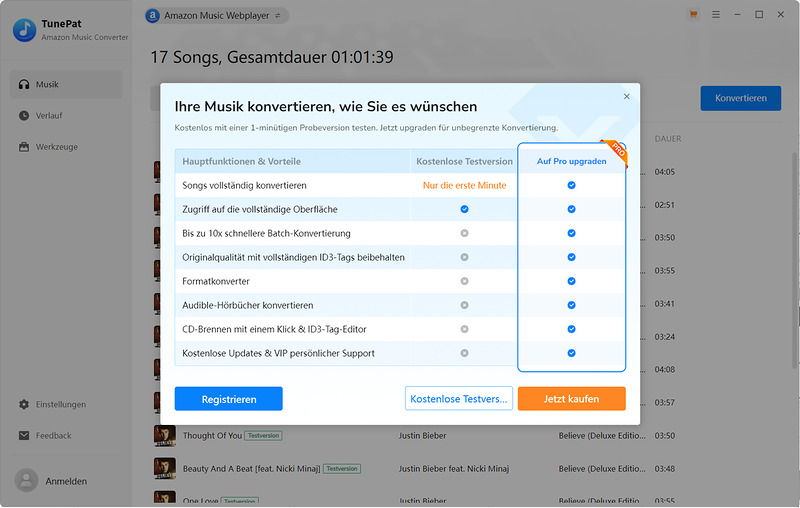Click Pro checkmark for Kostenlose Updates row
The width and height of the screenshot is (800, 508).
pos(571,353)
